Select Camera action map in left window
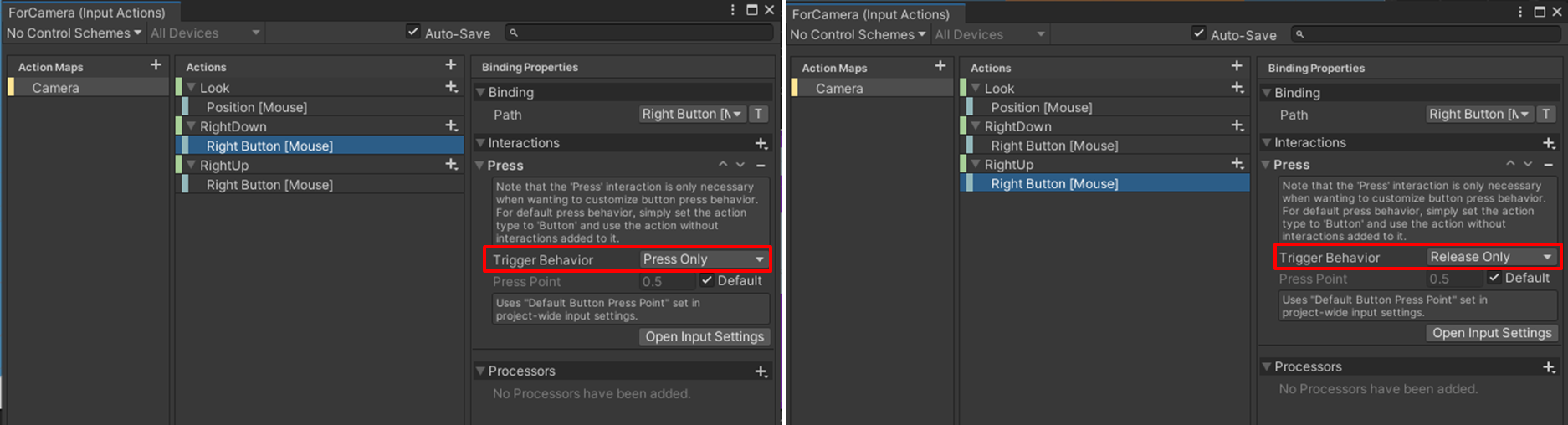This screenshot has height=425, width=1568. [88, 88]
